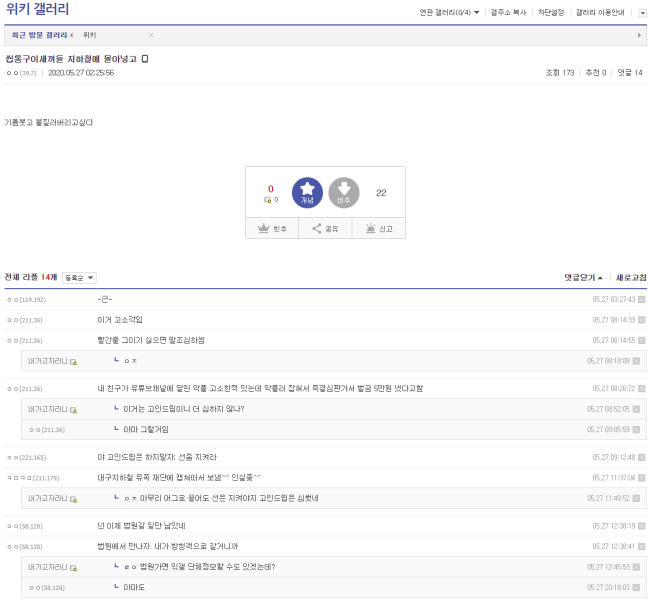Open 갤러리 이용안내 guide link

(600, 12)
